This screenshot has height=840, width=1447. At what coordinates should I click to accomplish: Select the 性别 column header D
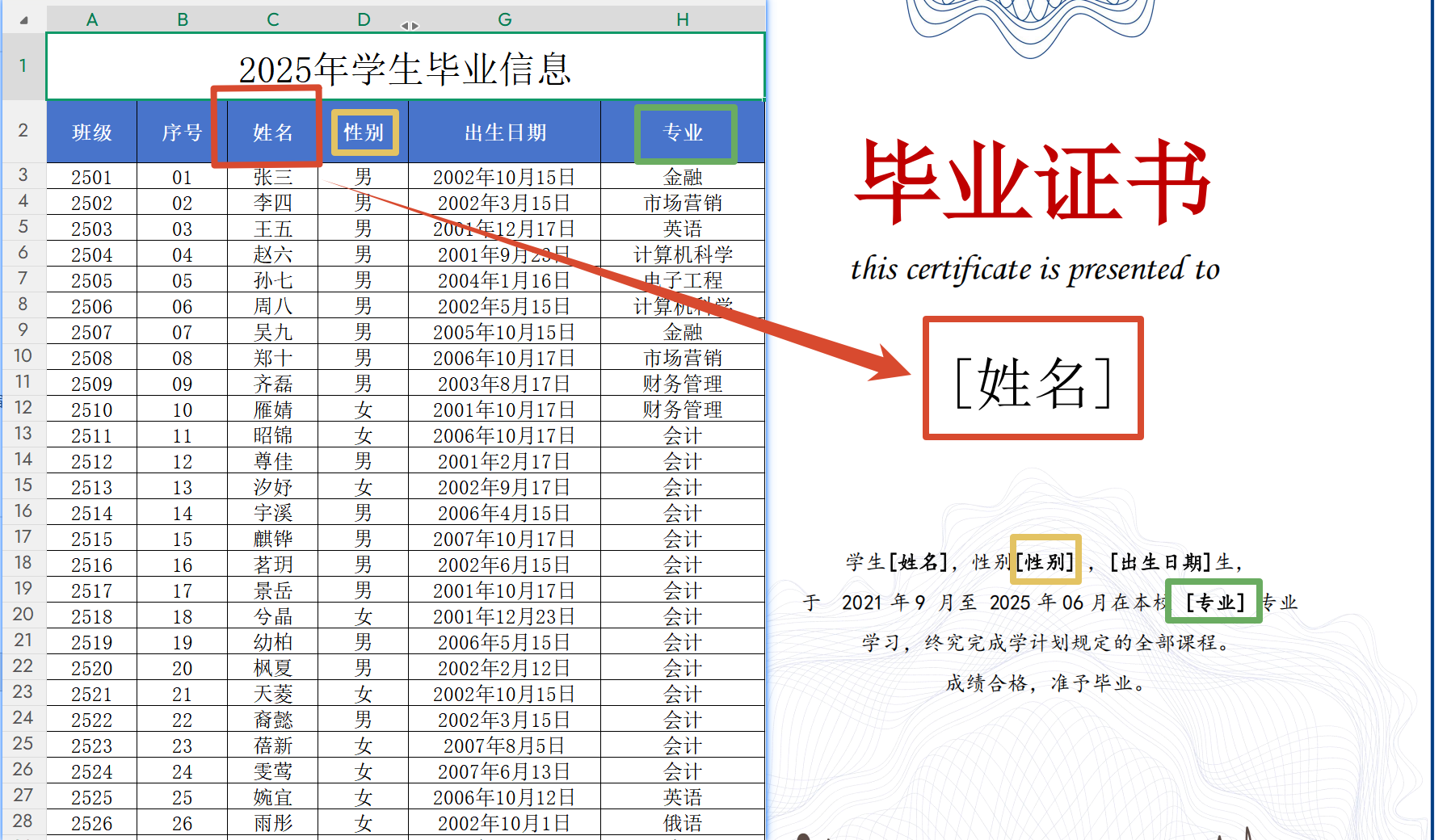(x=364, y=18)
